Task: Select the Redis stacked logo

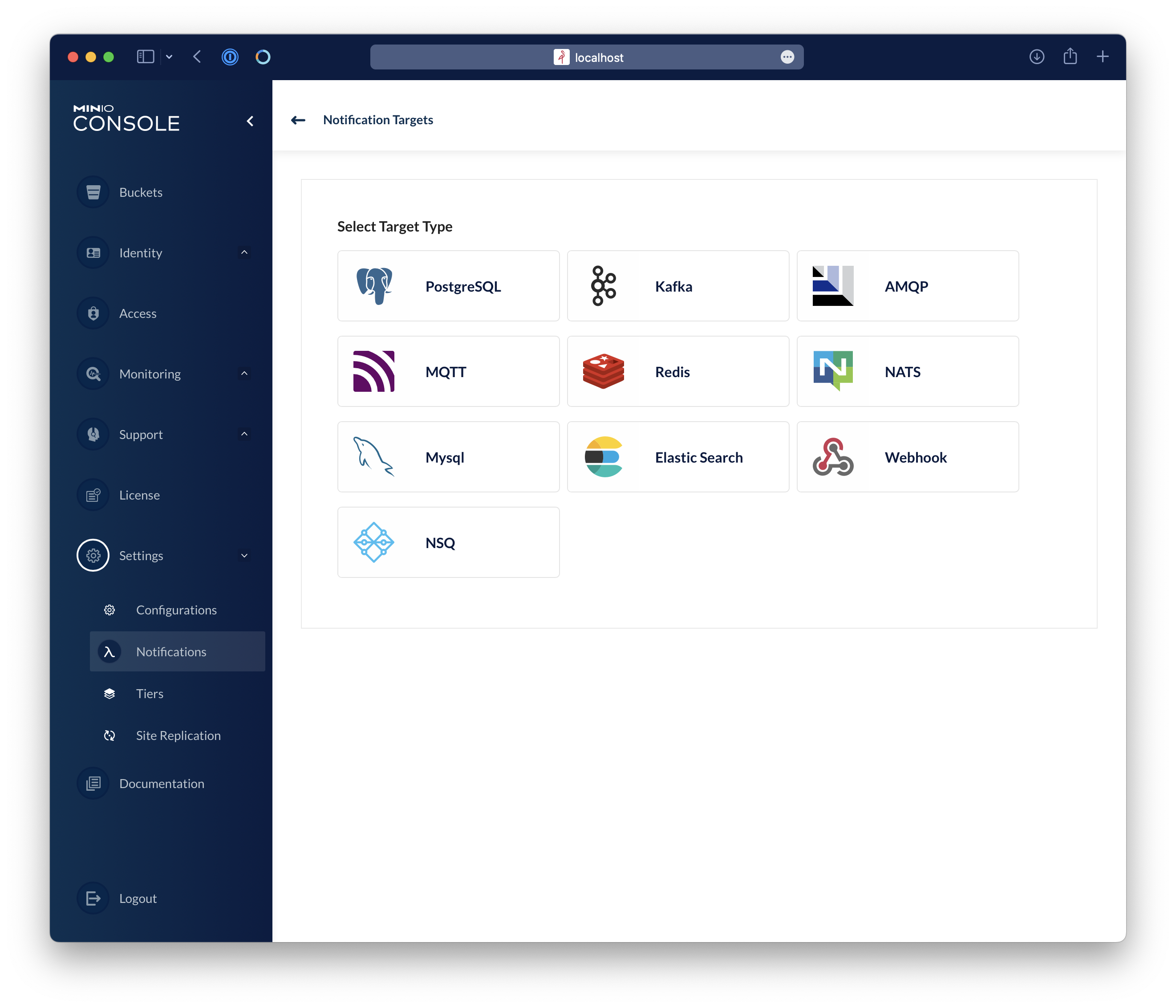Action: click(x=603, y=372)
